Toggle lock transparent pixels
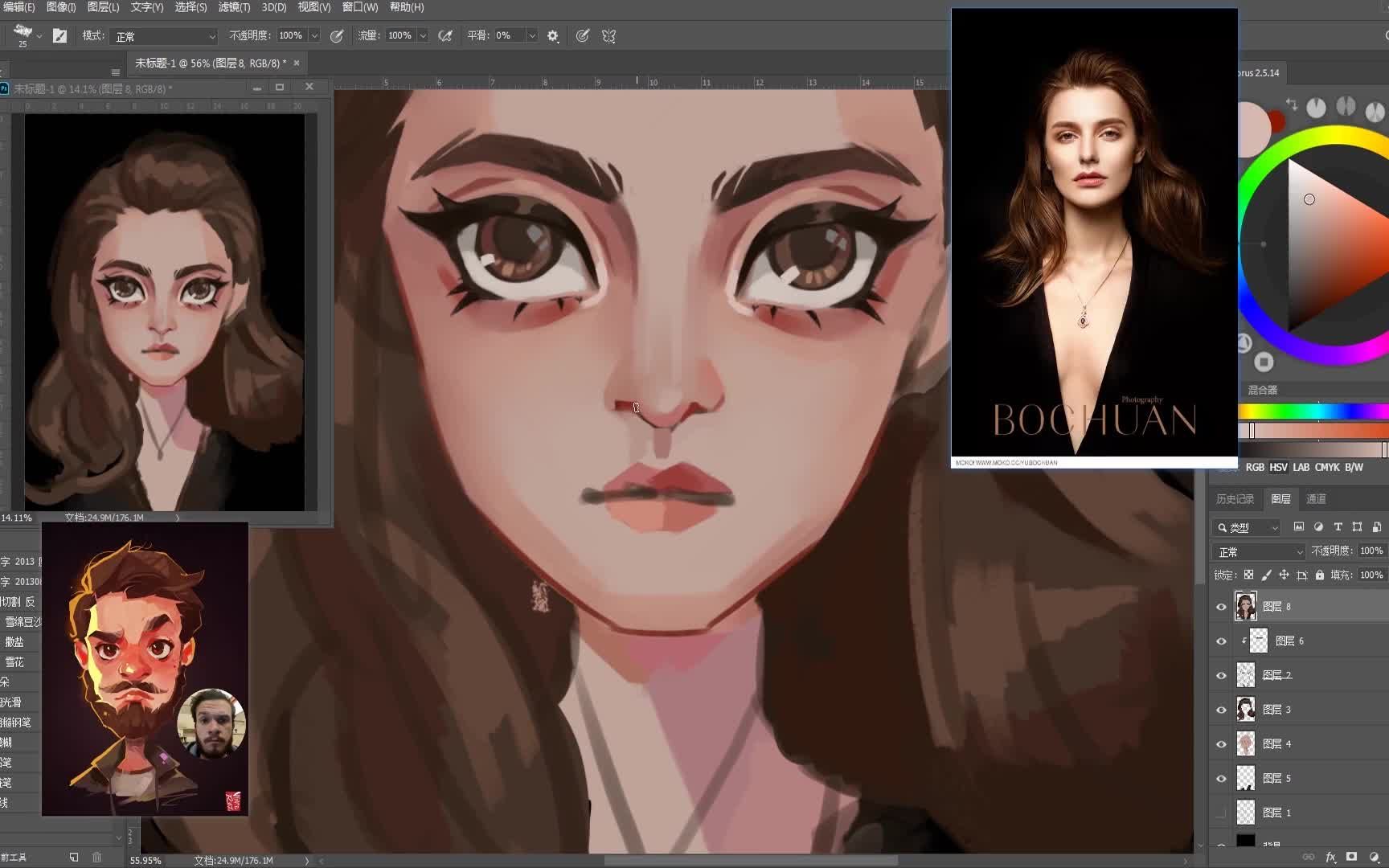This screenshot has height=868, width=1389. pyautogui.click(x=1248, y=575)
